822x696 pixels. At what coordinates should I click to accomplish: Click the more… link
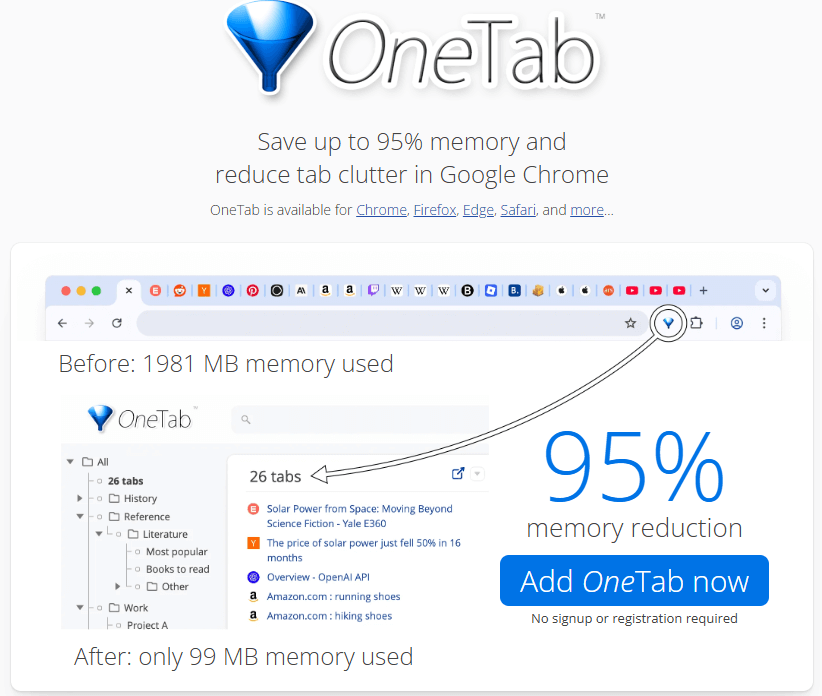[585, 210]
